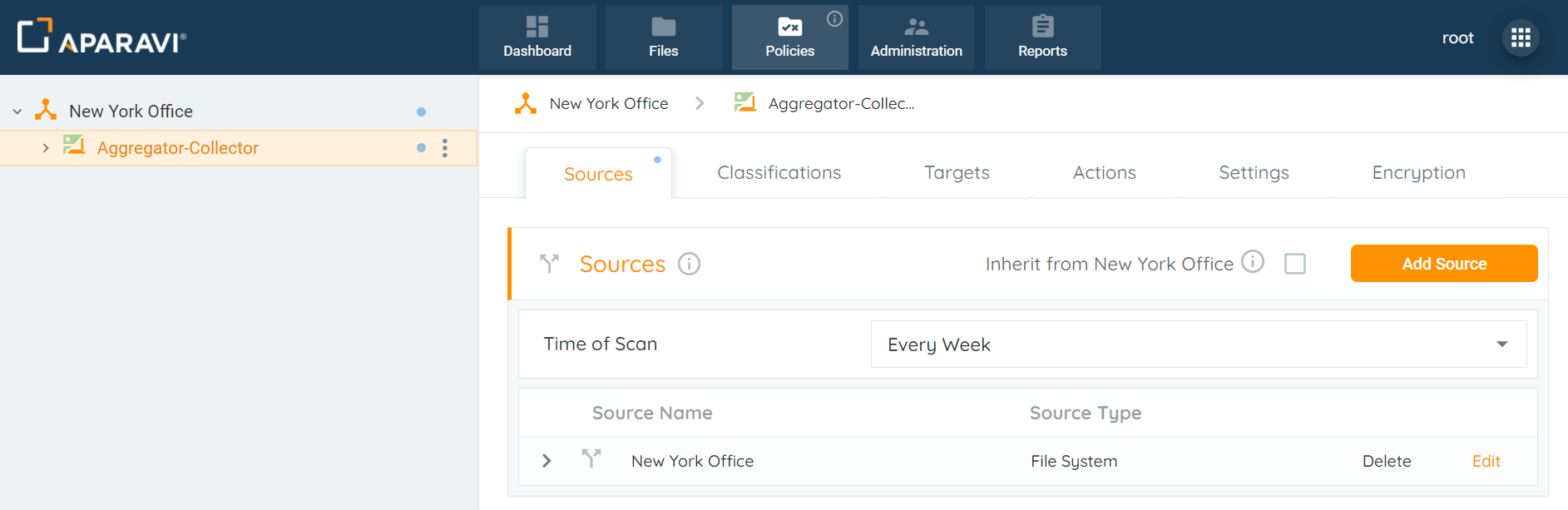Open the Dashboard navigation icon
Screen dimensions: 1568x510
tap(537, 27)
